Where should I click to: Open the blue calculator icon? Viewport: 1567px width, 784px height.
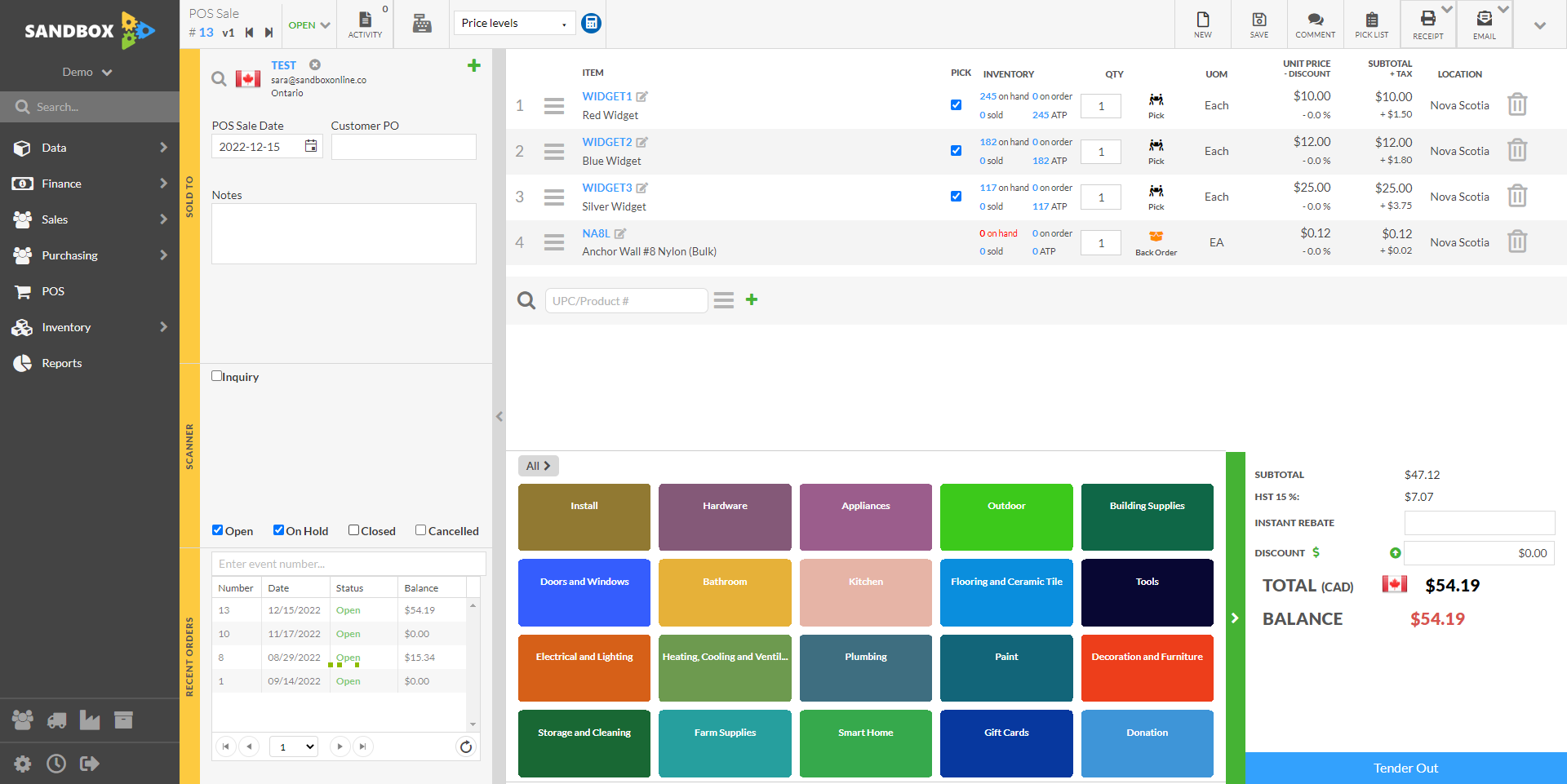tap(592, 23)
